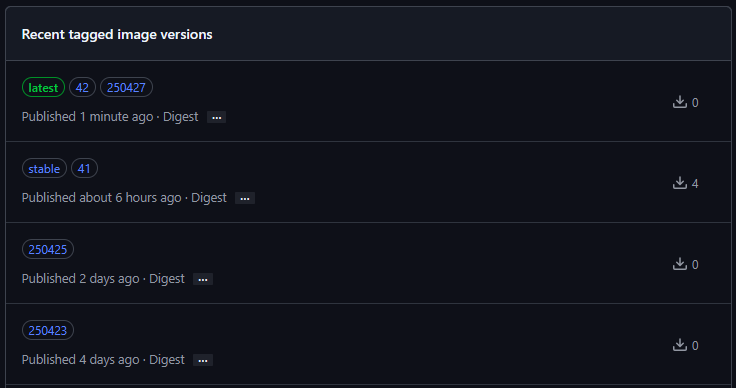Open the stable tag
This screenshot has height=388, width=736.
click(44, 168)
